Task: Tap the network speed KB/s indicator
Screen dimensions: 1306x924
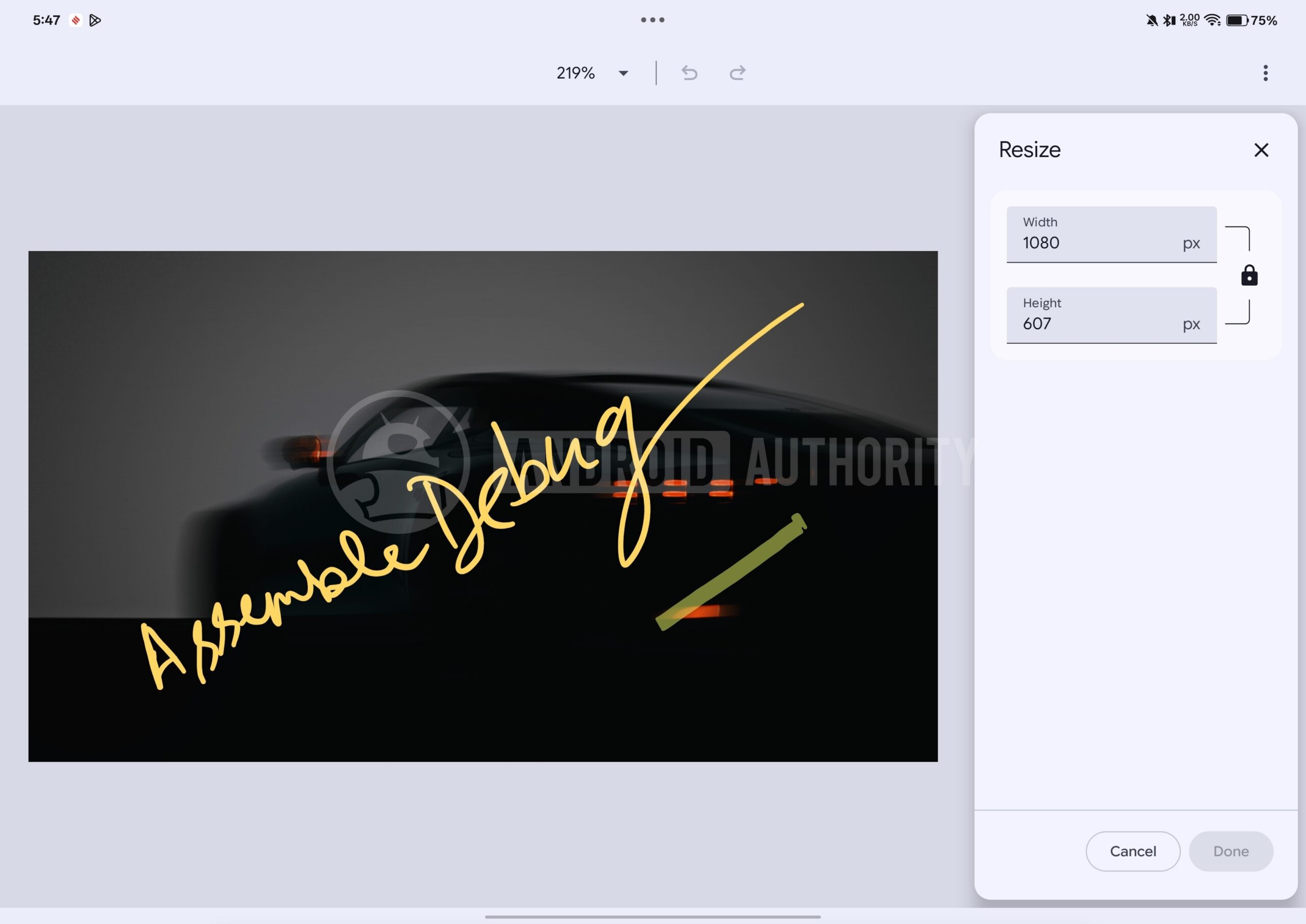Action: click(1189, 20)
